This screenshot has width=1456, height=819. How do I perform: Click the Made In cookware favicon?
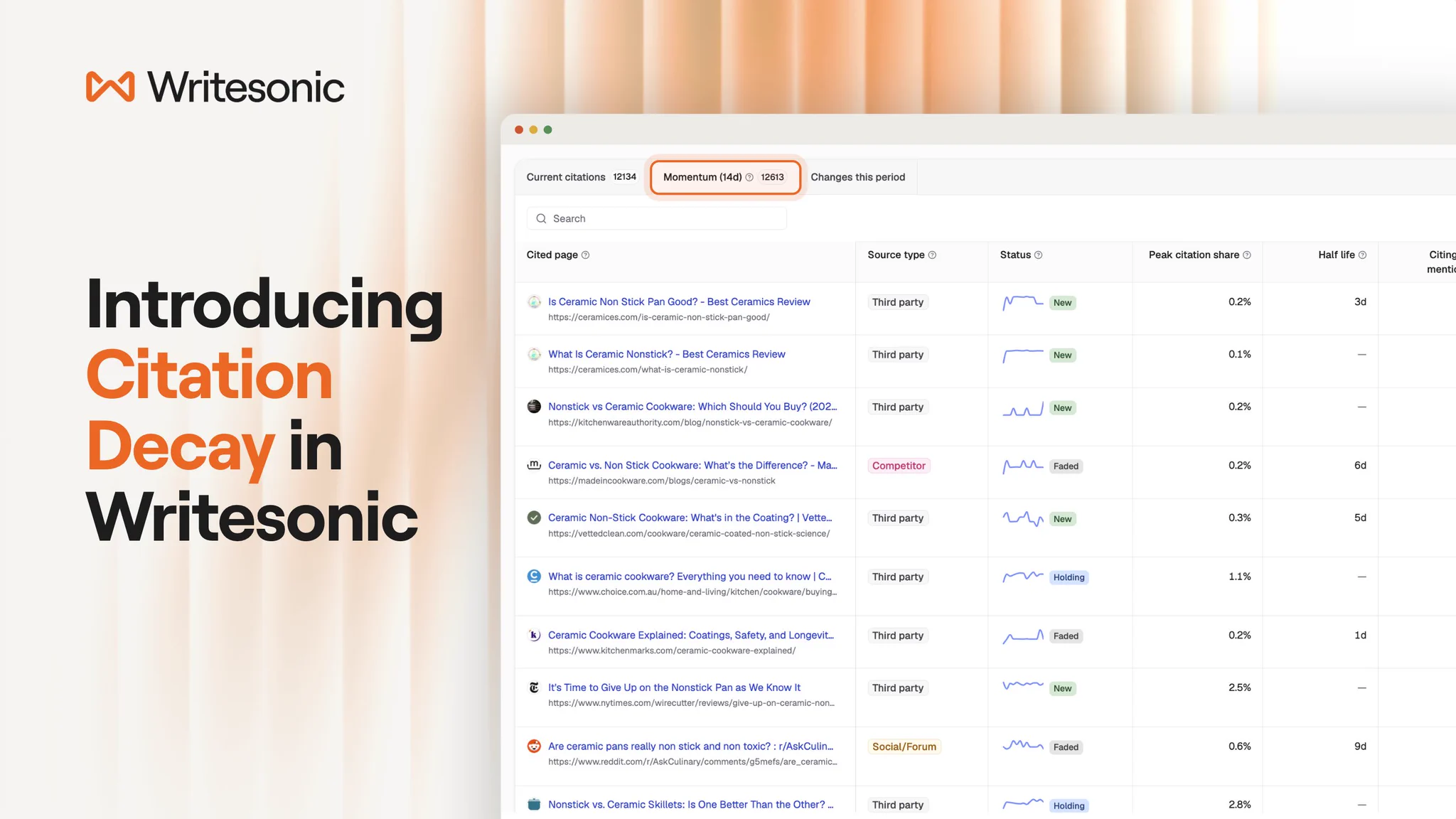coord(534,466)
